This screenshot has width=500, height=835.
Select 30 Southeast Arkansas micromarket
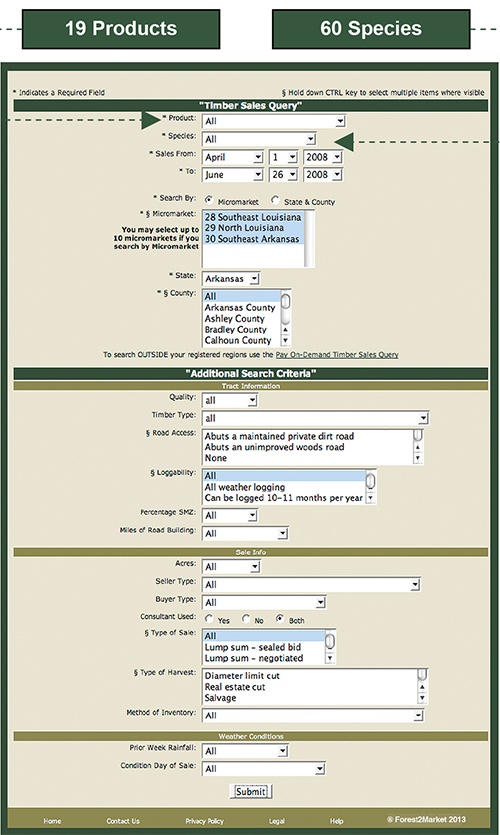[x=253, y=239]
